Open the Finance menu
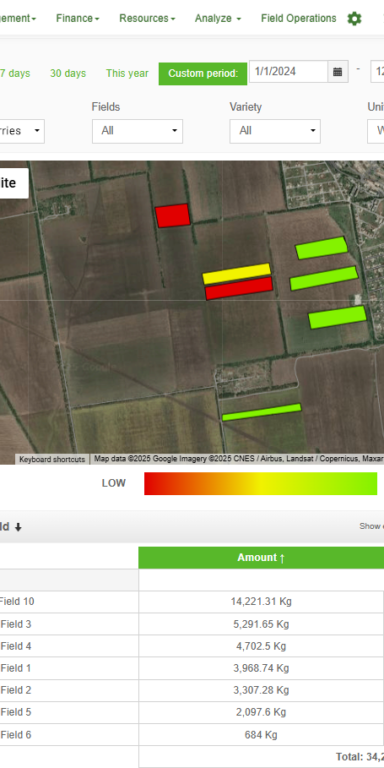The image size is (384, 768). click(x=77, y=18)
